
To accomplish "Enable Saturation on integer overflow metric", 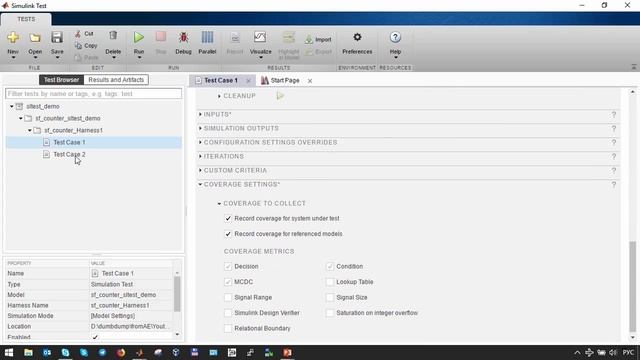I will tap(330, 313).
